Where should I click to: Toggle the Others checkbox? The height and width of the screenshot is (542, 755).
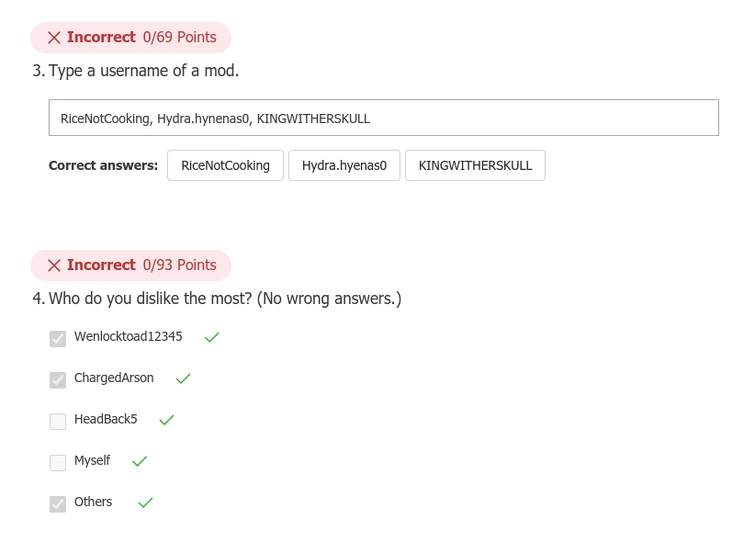tap(58, 503)
